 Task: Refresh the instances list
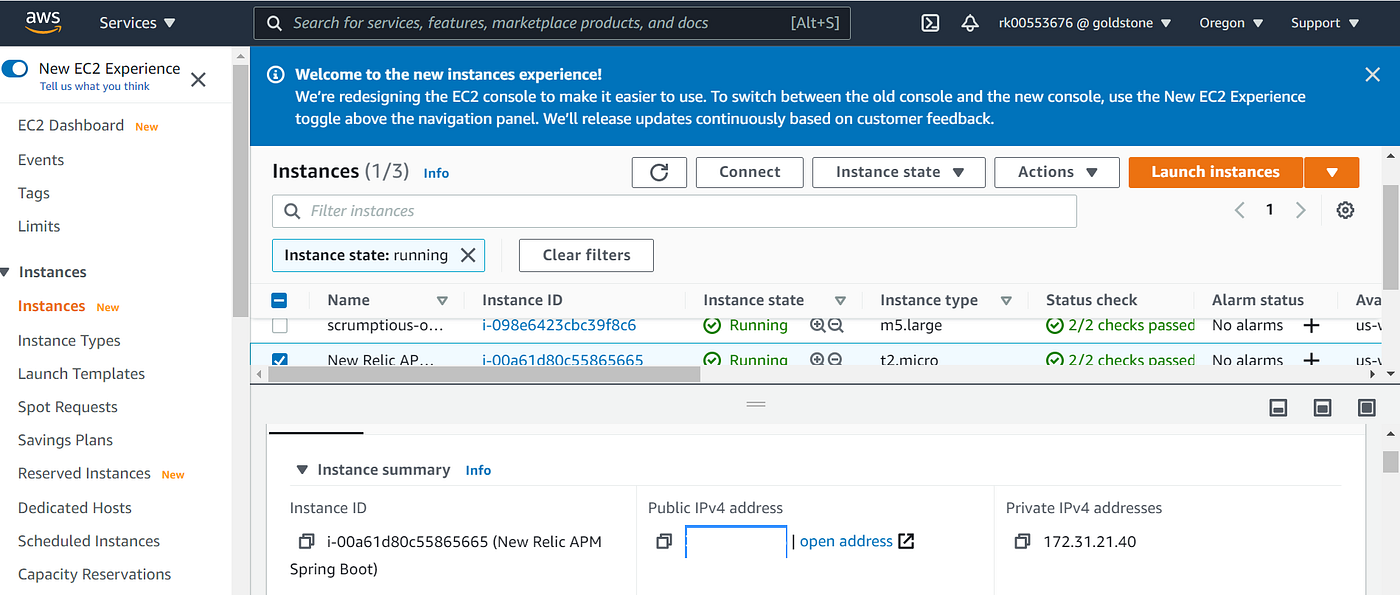pyautogui.click(x=659, y=172)
